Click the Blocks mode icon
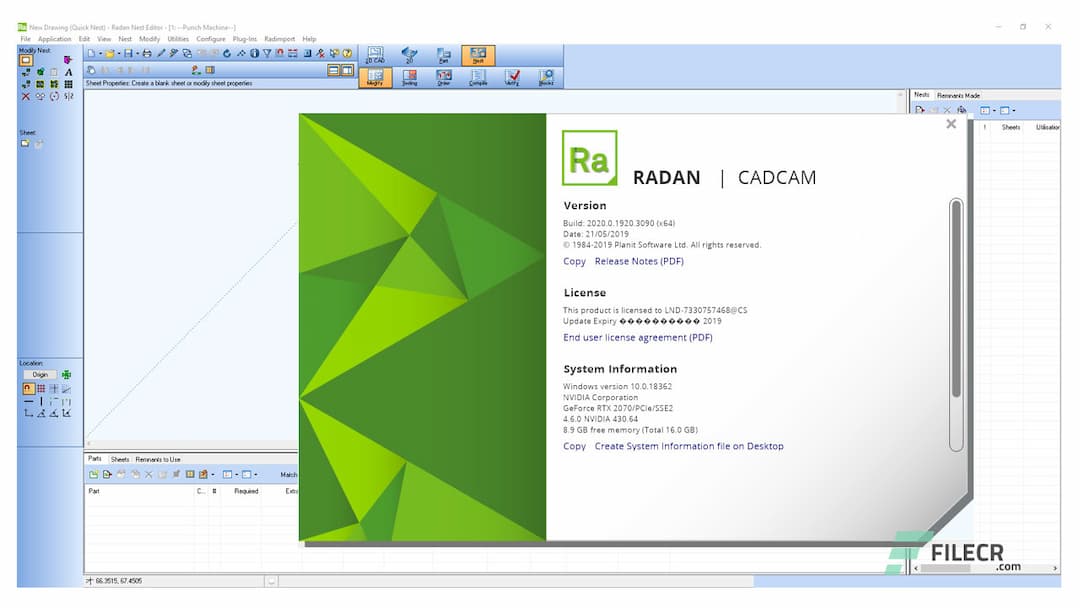This screenshot has height=608, width=1080. pyautogui.click(x=547, y=76)
